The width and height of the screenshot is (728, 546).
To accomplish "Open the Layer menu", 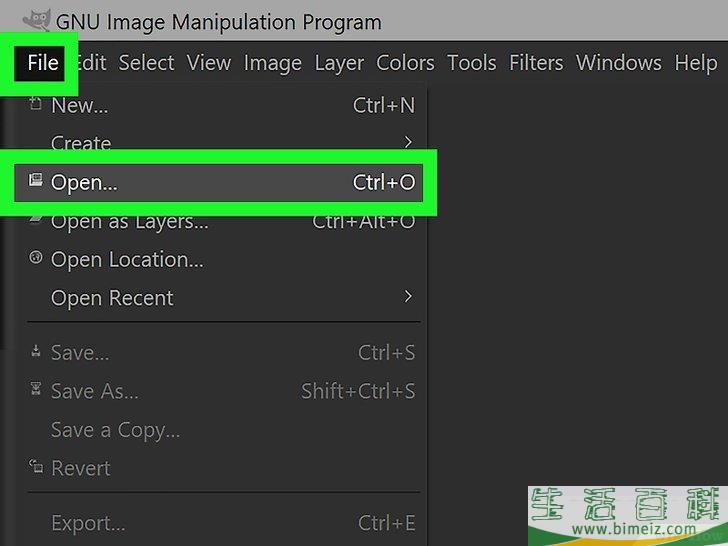I will coord(339,63).
